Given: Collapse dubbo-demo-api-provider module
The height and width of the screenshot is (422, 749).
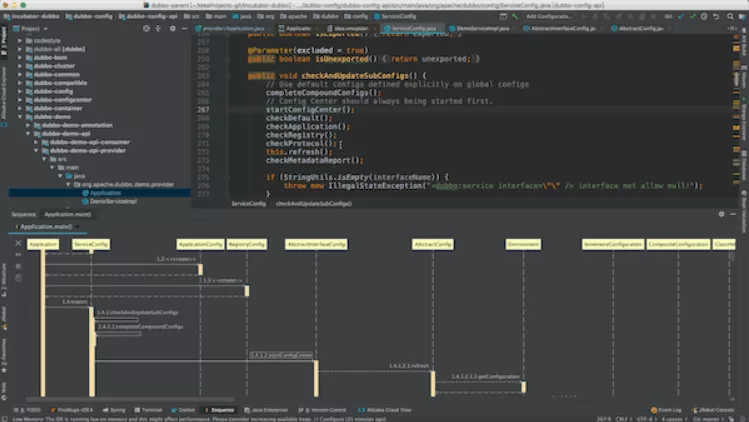Looking at the screenshot, I should (x=36, y=151).
